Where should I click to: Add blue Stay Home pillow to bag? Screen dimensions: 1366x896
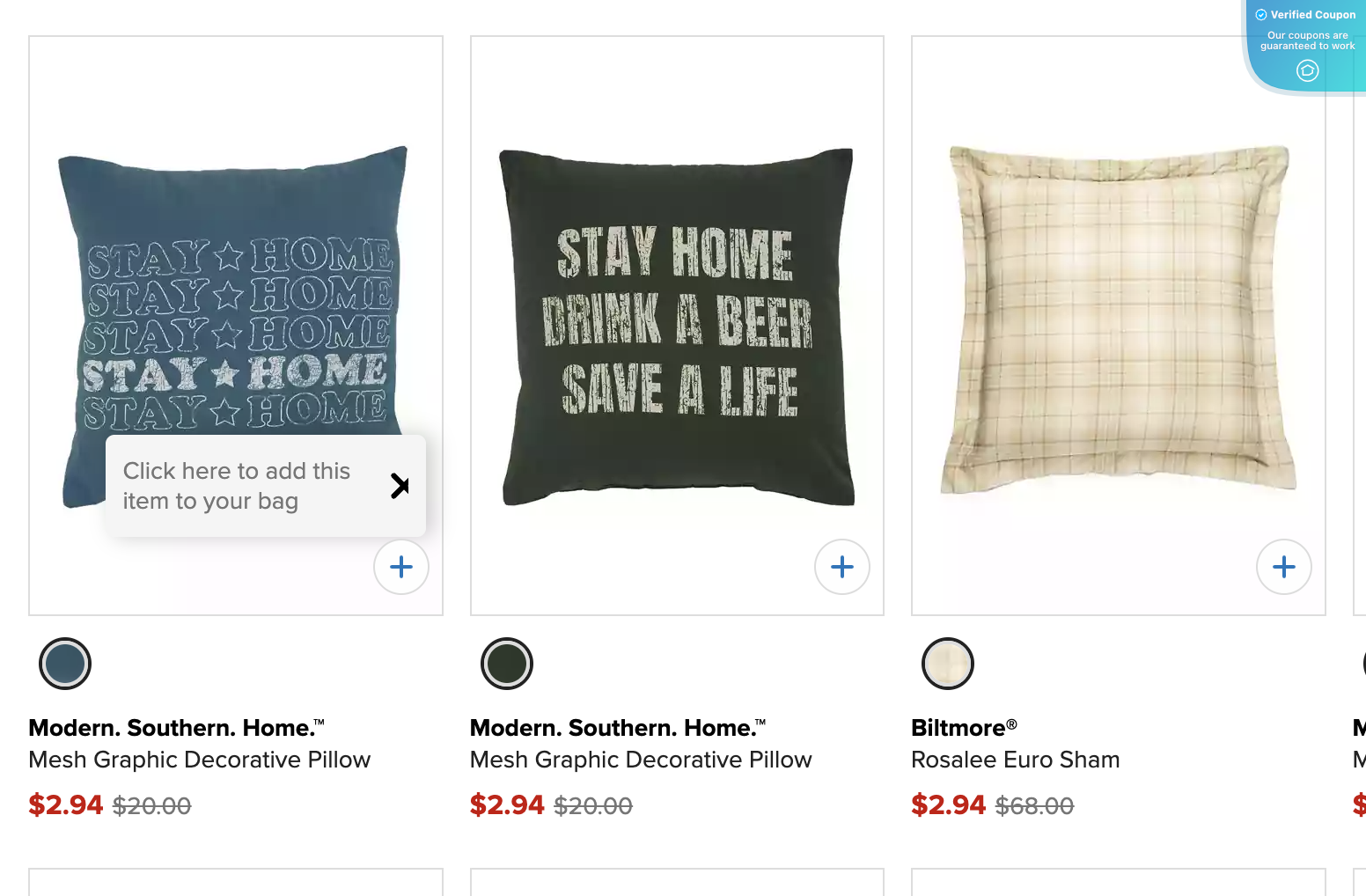point(401,567)
